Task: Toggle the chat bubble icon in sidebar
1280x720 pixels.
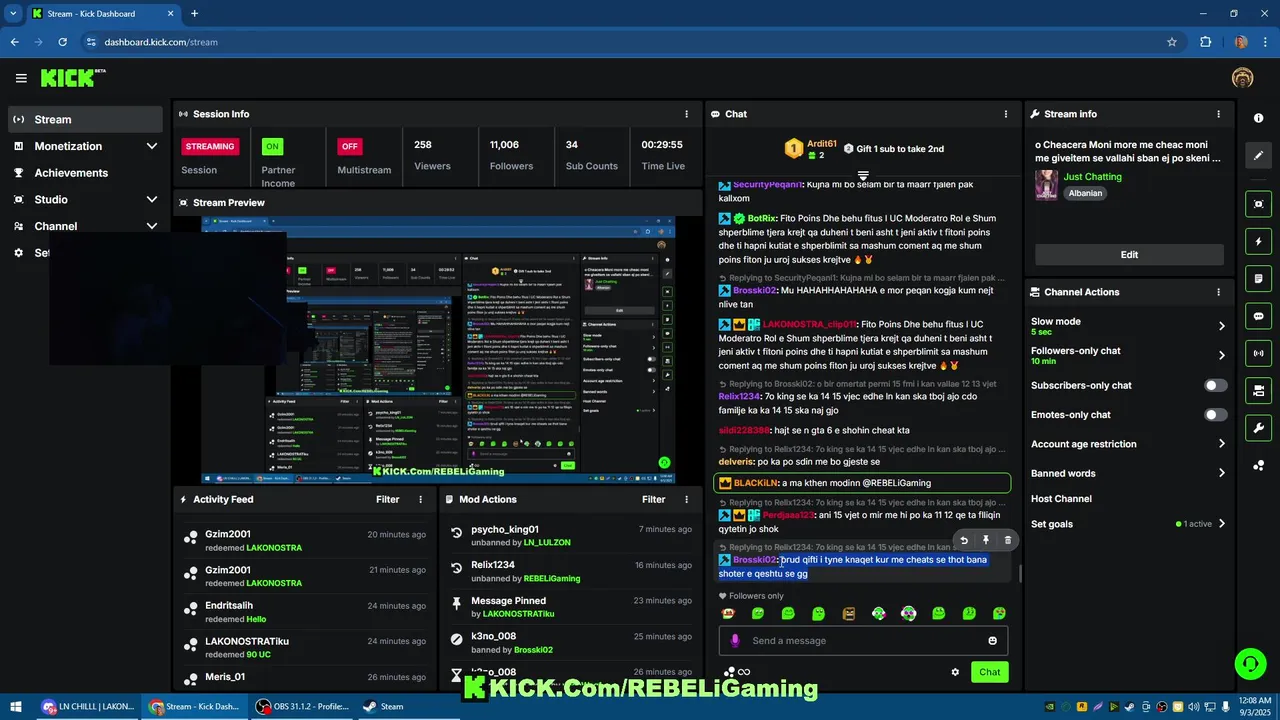Action: pos(1258,316)
